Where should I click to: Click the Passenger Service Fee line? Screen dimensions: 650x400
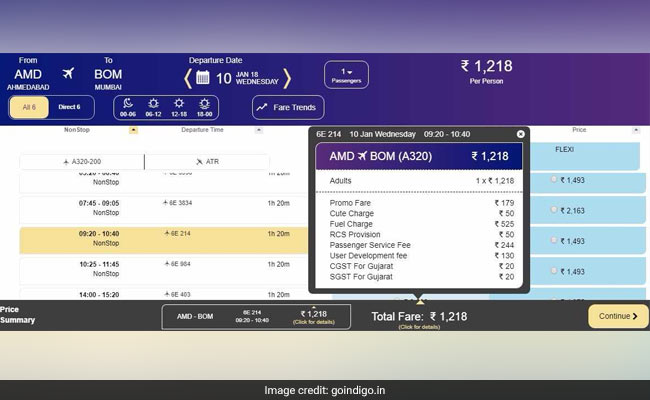(422, 245)
